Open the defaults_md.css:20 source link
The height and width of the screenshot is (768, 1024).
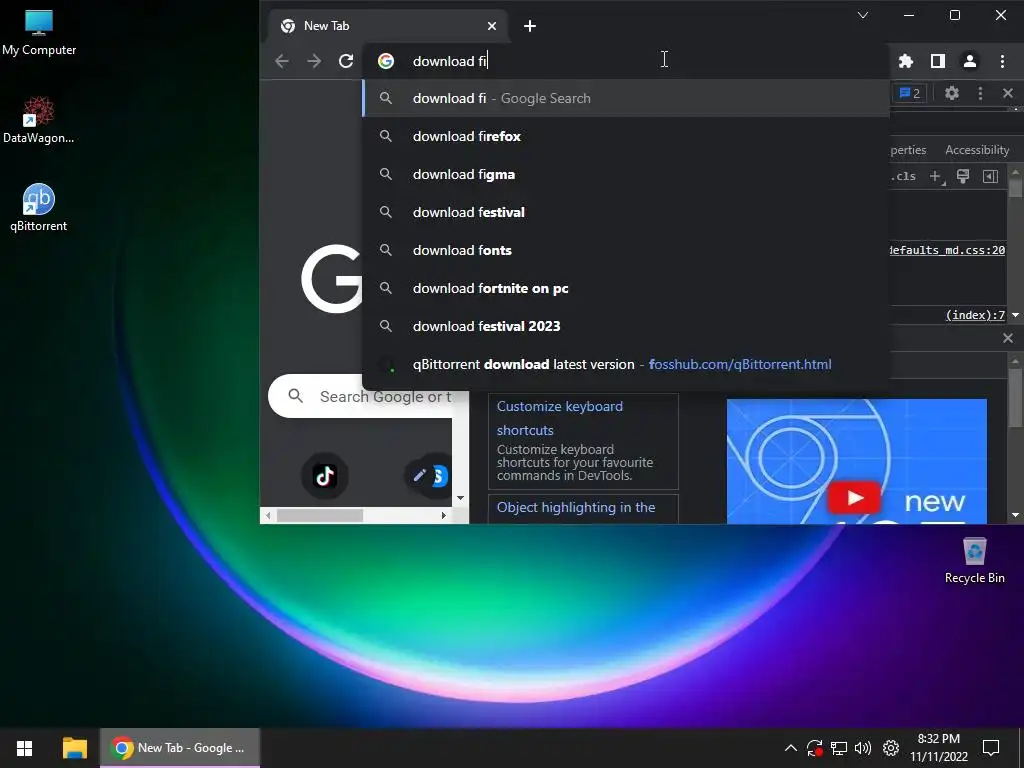coord(948,250)
